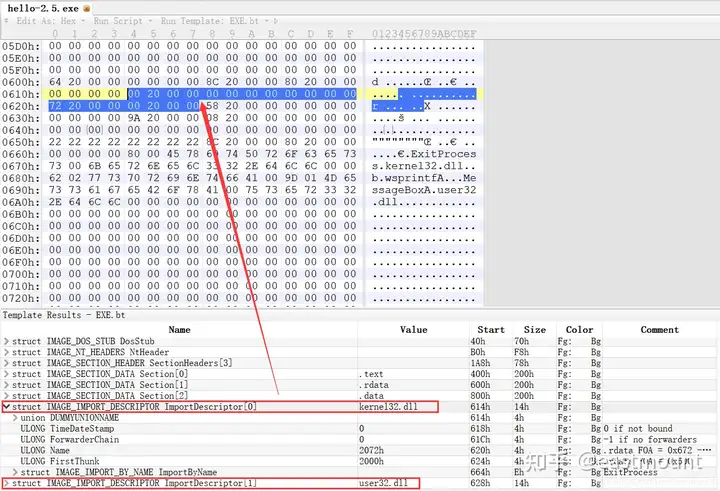This screenshot has width=720, height=491.
Task: Close the hello-2.5.exe tab with its close icon
Action: click(x=86, y=8)
